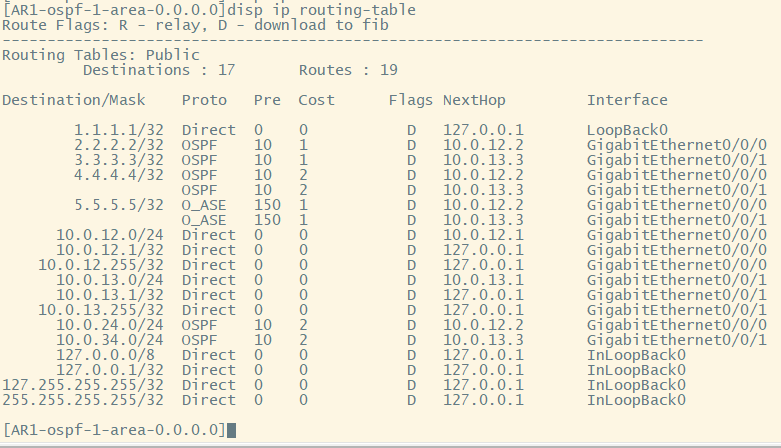Screen dimensions: 781x448
Task: Click the Cost column header
Action: point(316,100)
